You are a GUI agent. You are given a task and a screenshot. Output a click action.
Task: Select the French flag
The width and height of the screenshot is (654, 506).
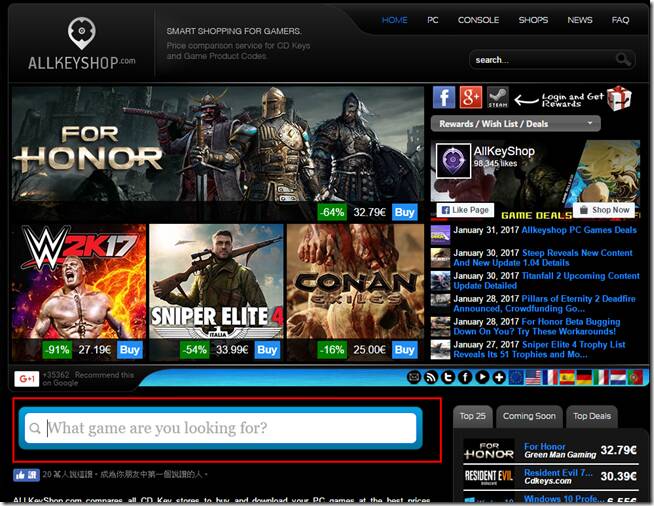[x=550, y=378]
